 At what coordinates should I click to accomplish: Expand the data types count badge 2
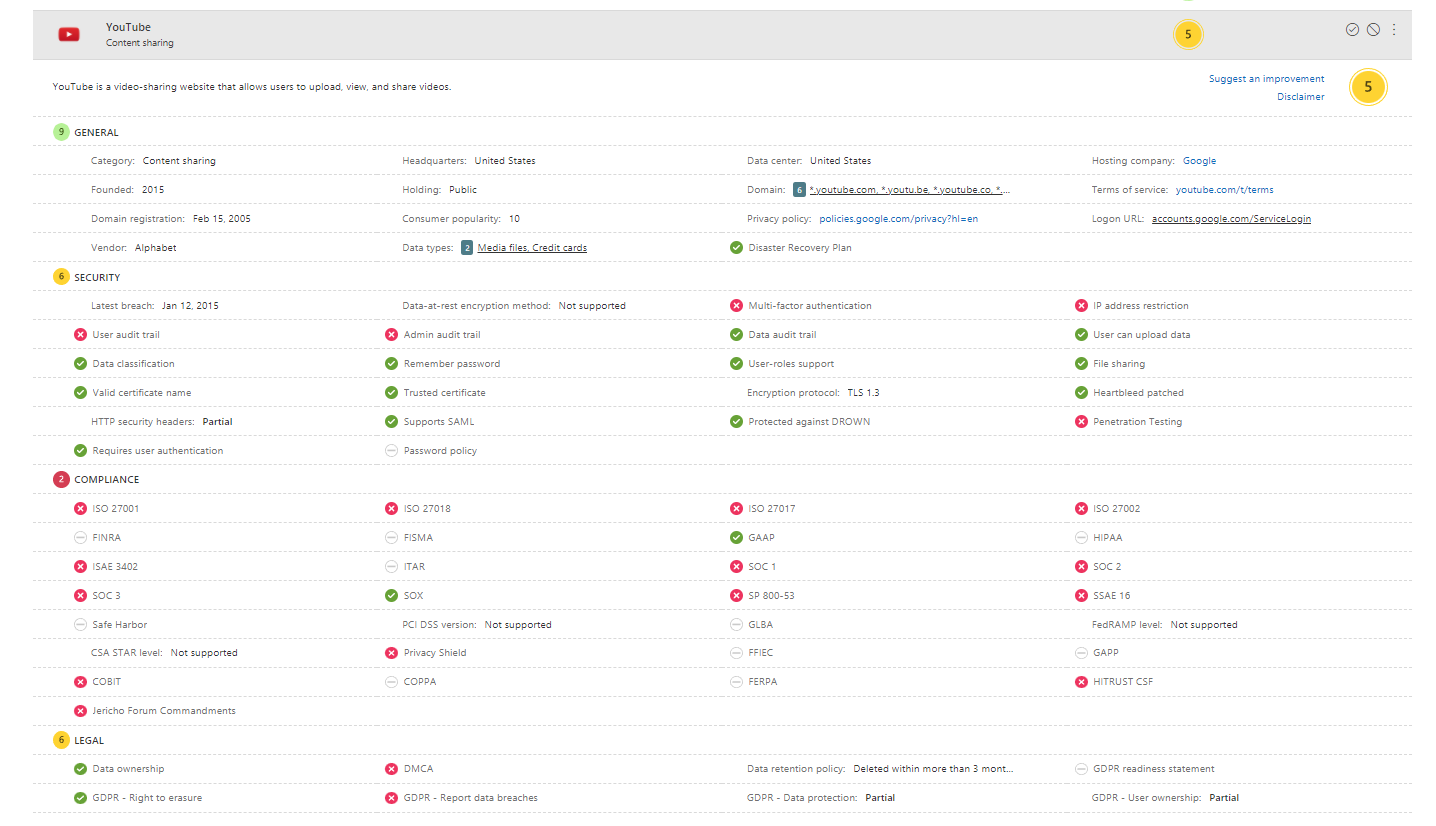(x=467, y=248)
